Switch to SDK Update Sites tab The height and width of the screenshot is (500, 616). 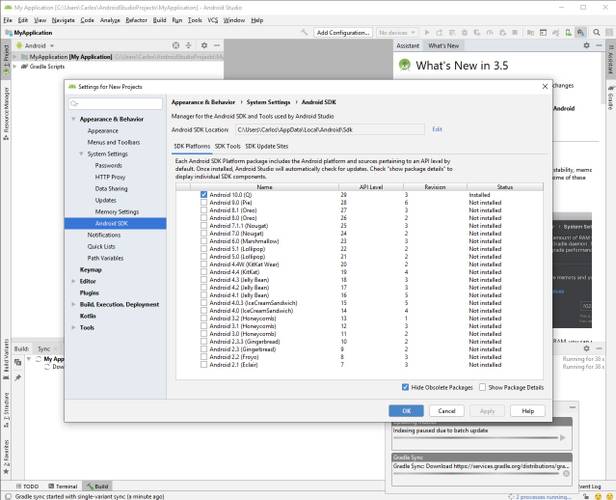pos(267,146)
